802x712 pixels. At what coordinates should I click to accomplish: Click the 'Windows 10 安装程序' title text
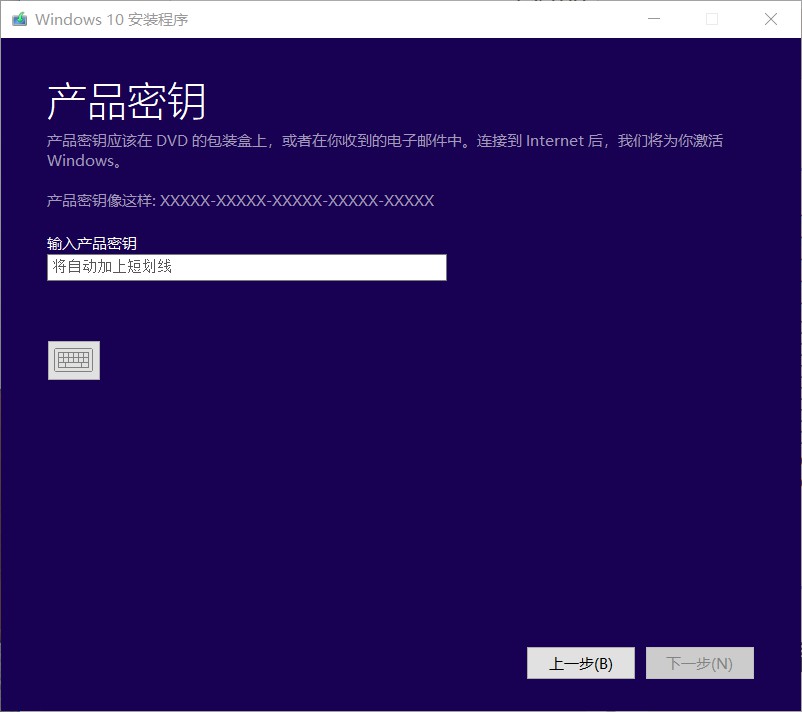click(x=112, y=19)
